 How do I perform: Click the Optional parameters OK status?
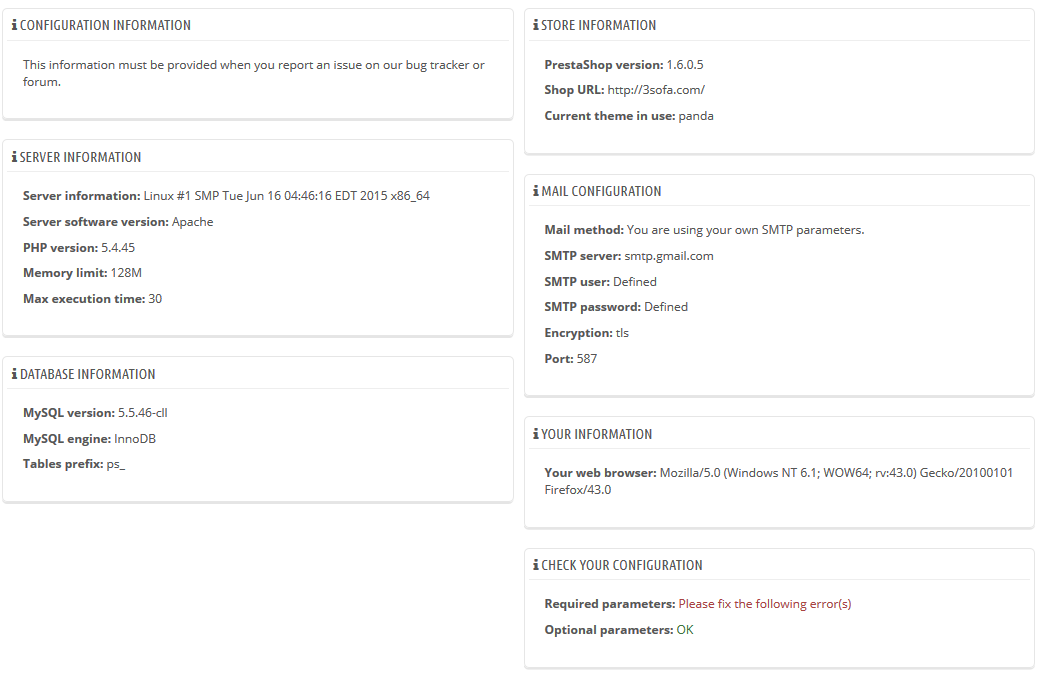pos(685,630)
